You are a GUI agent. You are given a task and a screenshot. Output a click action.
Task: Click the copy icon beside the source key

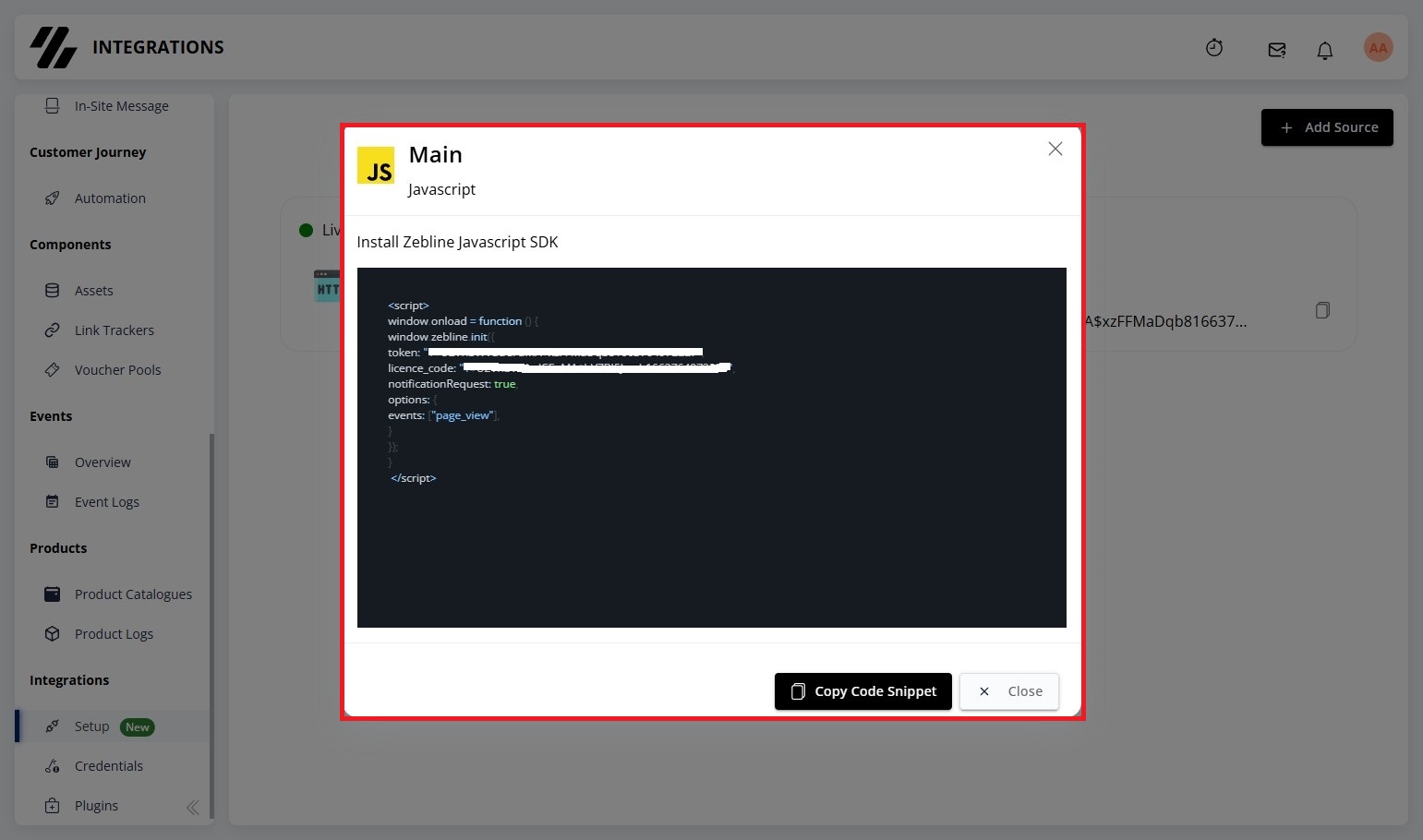click(x=1322, y=310)
